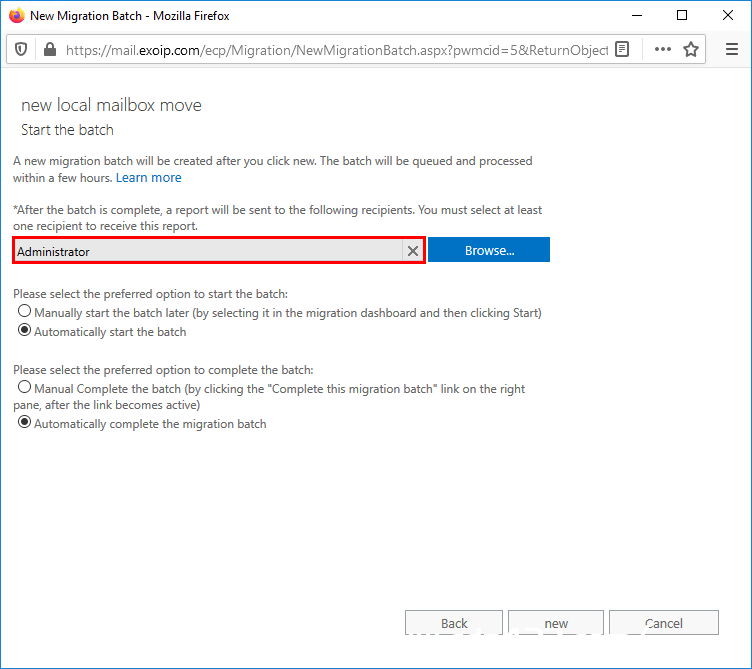
Task: Select Automatically complete the migration batch
Action: point(24,422)
